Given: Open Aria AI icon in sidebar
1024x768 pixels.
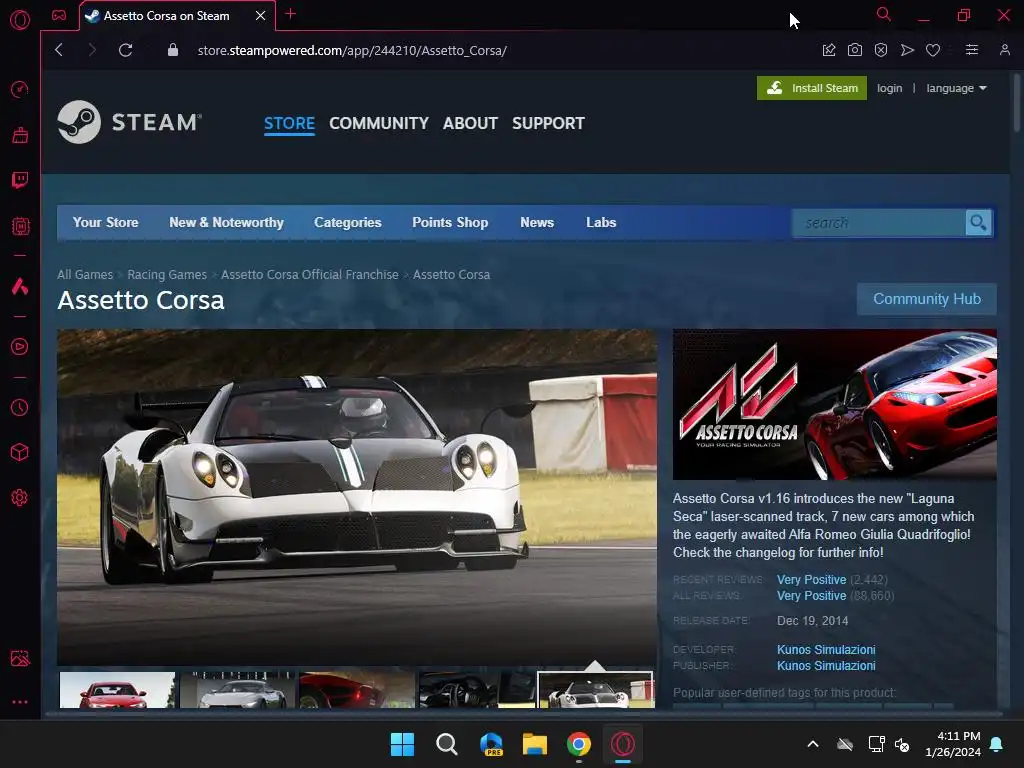Looking at the screenshot, I should coord(20,286).
